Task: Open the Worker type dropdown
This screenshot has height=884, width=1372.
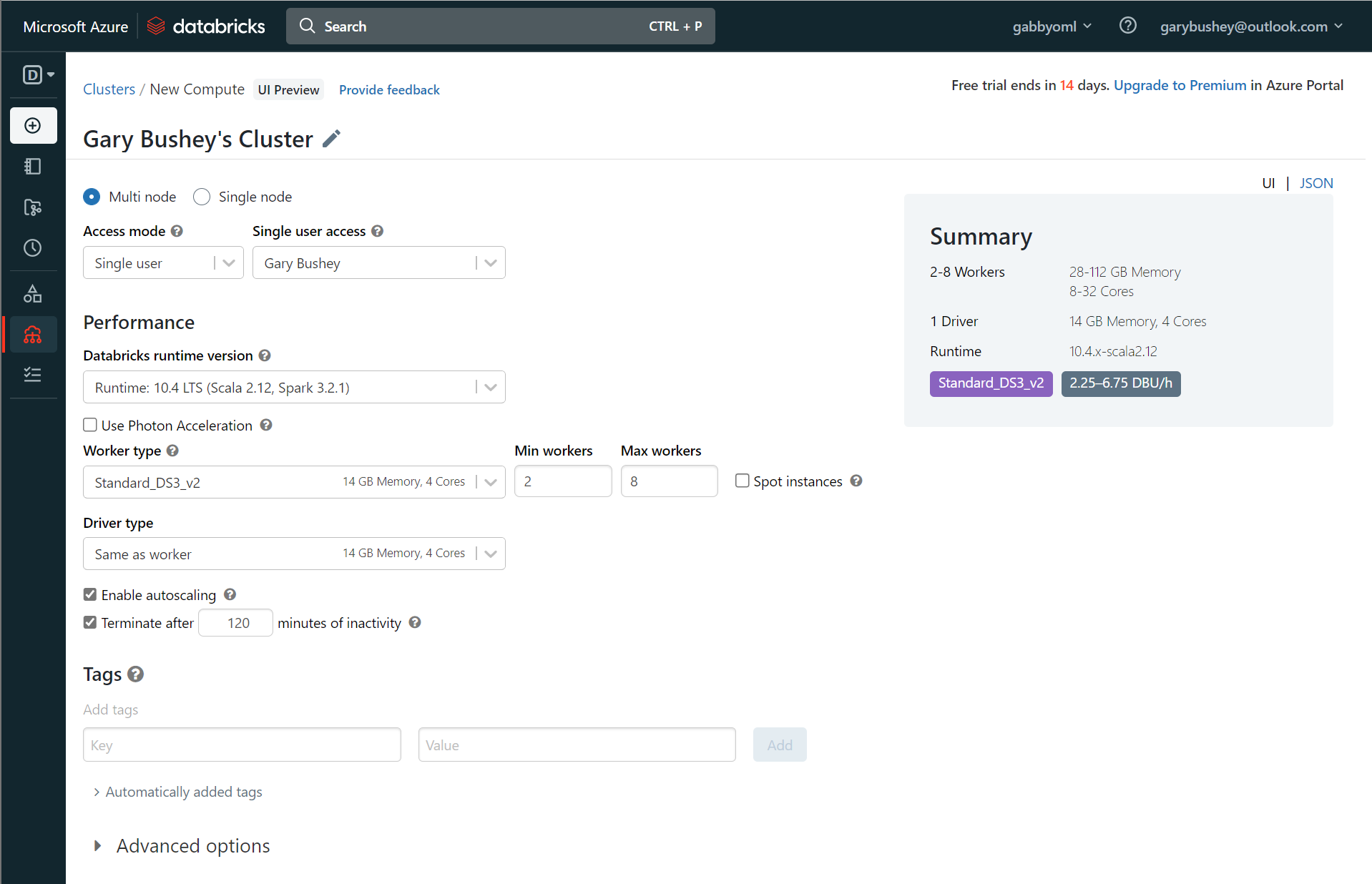Action: pyautogui.click(x=489, y=481)
